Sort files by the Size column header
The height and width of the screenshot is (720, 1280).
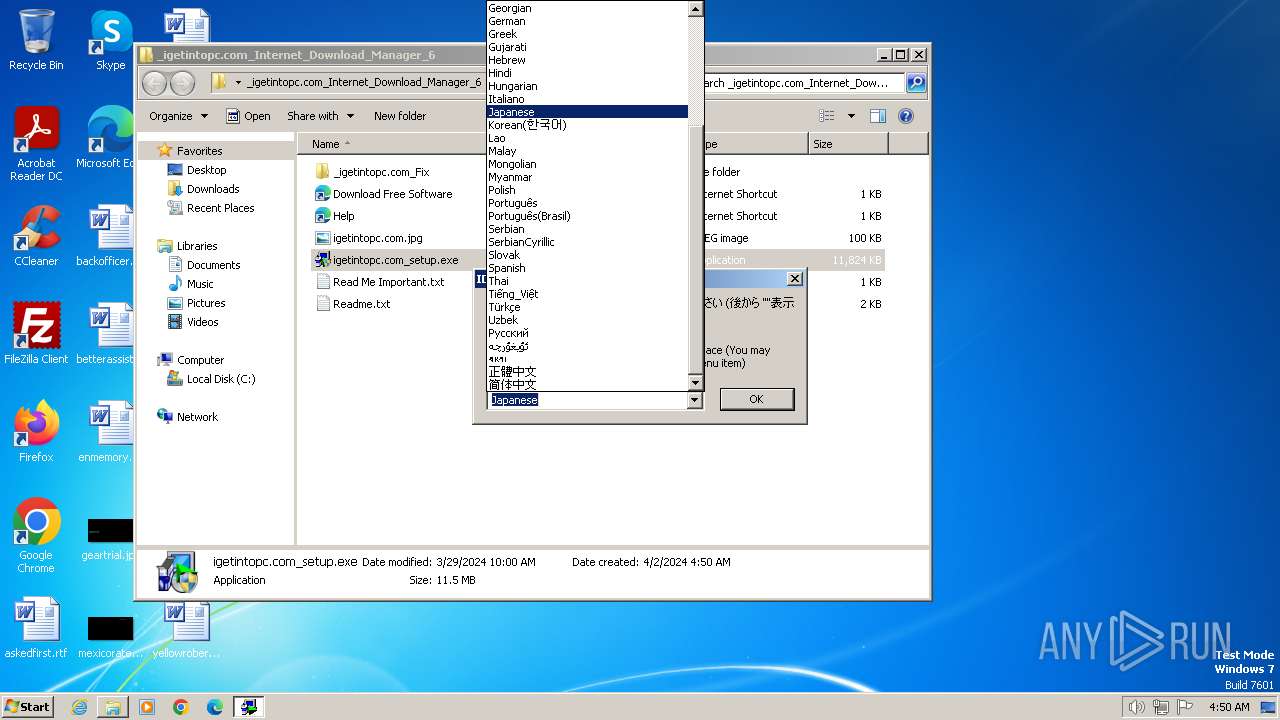(x=847, y=144)
